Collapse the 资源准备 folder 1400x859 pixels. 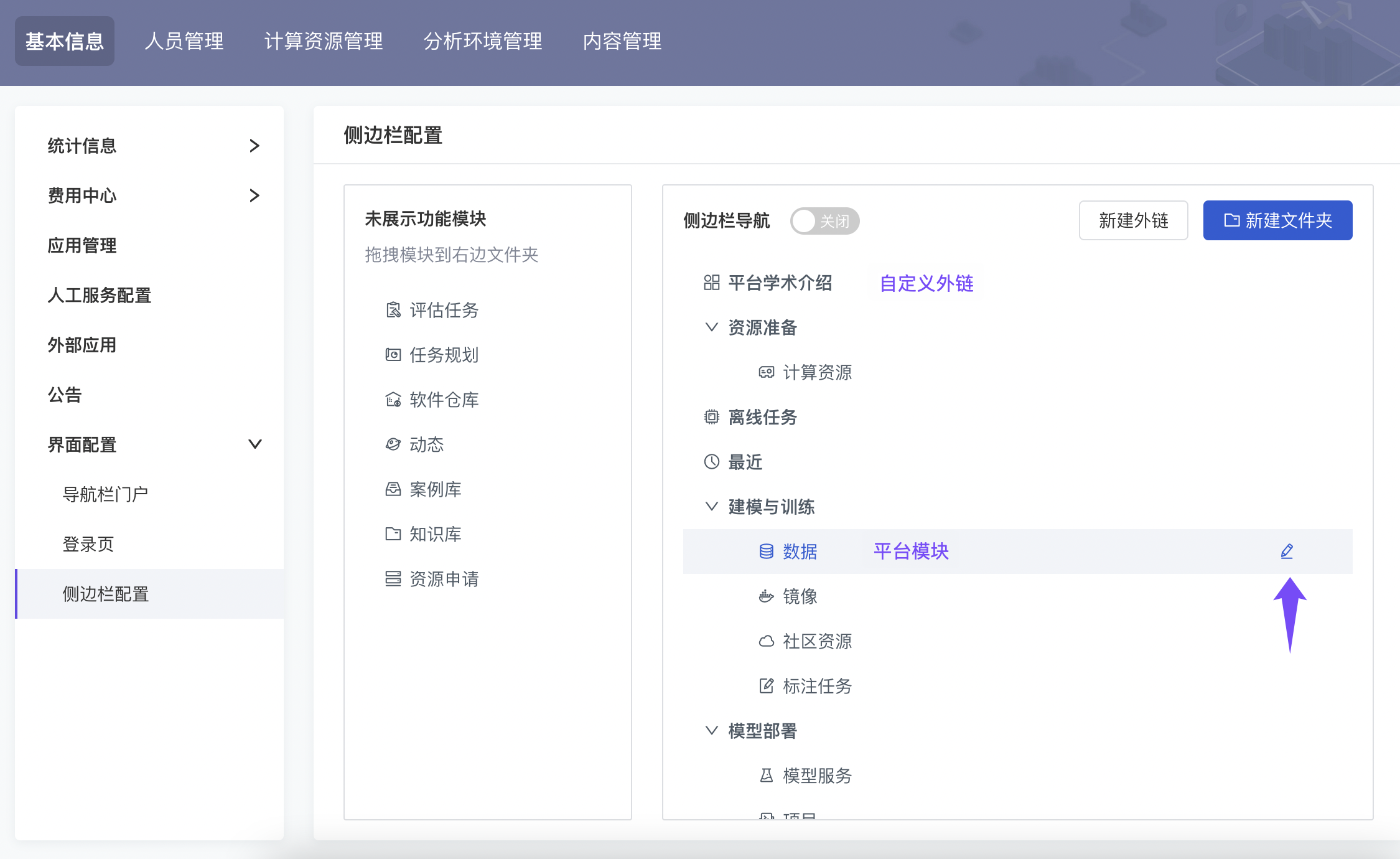(712, 327)
